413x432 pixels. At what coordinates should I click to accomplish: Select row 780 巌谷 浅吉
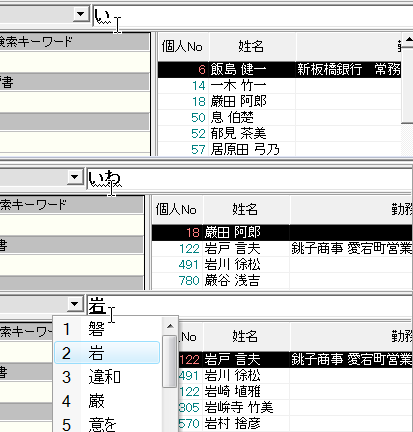click(282, 281)
